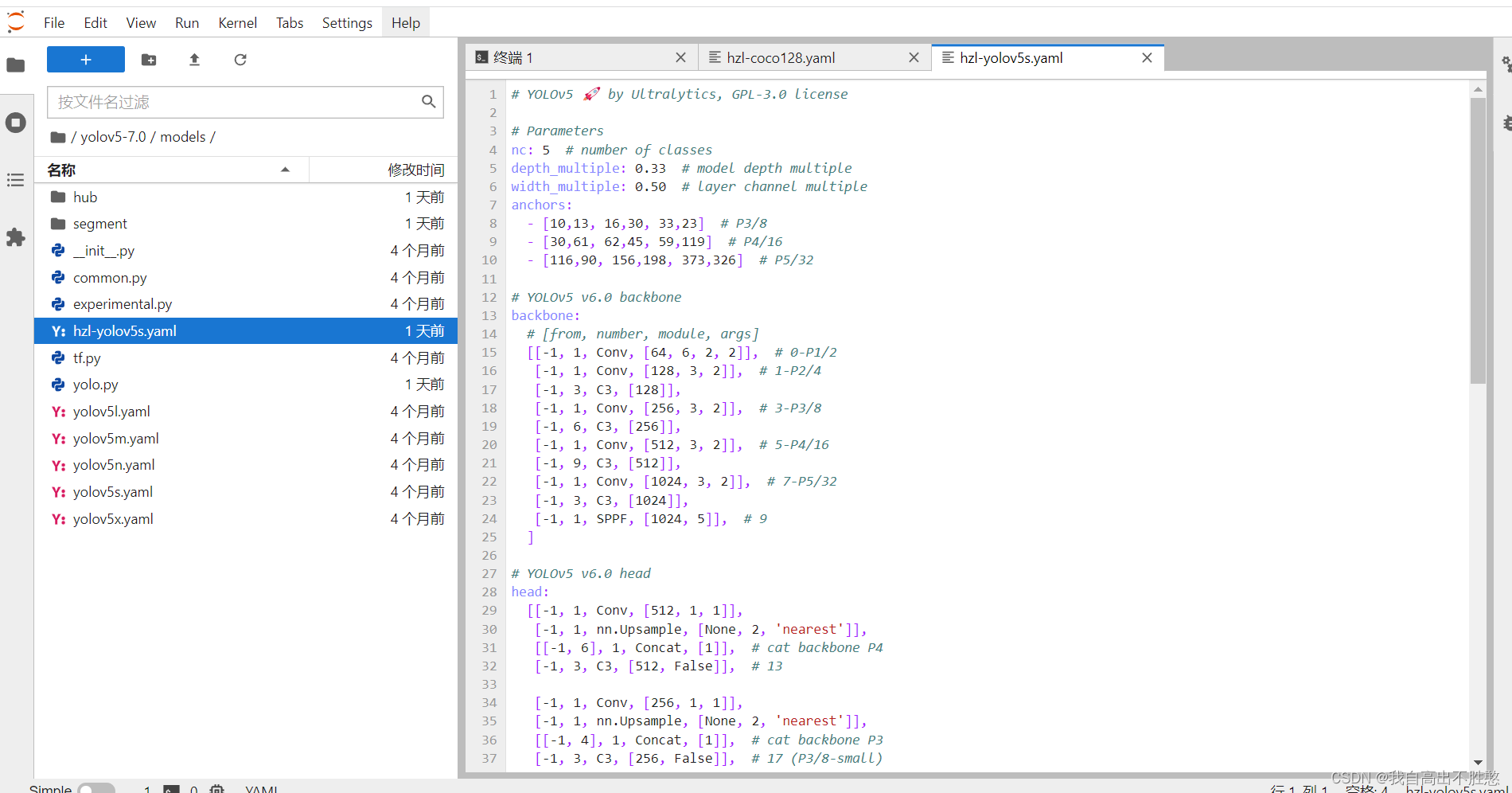Select the yolov5x.yaml file
Screen dimensions: 1512x793
(x=246, y=519)
